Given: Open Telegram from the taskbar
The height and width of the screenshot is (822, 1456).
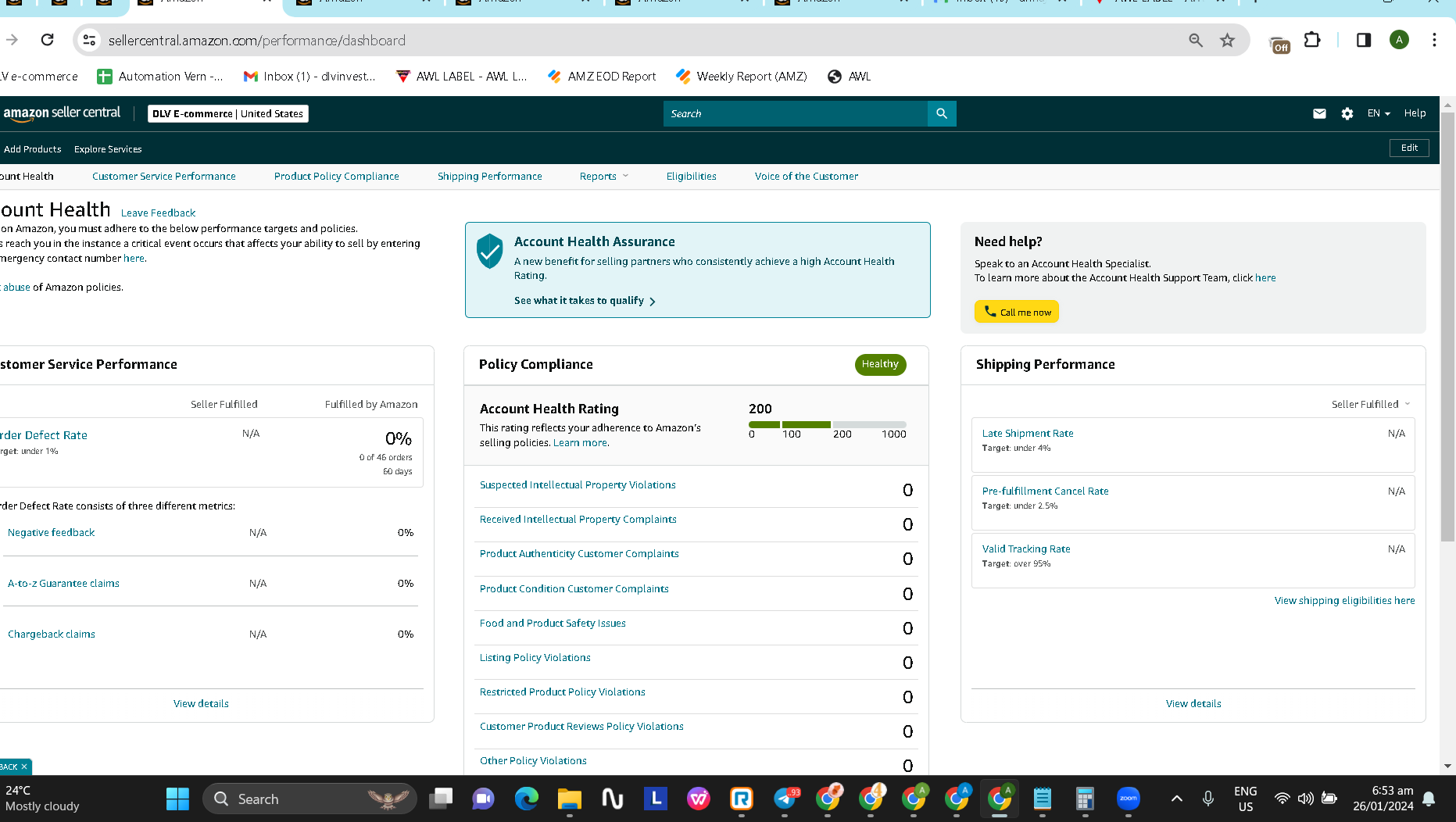Looking at the screenshot, I should (785, 799).
